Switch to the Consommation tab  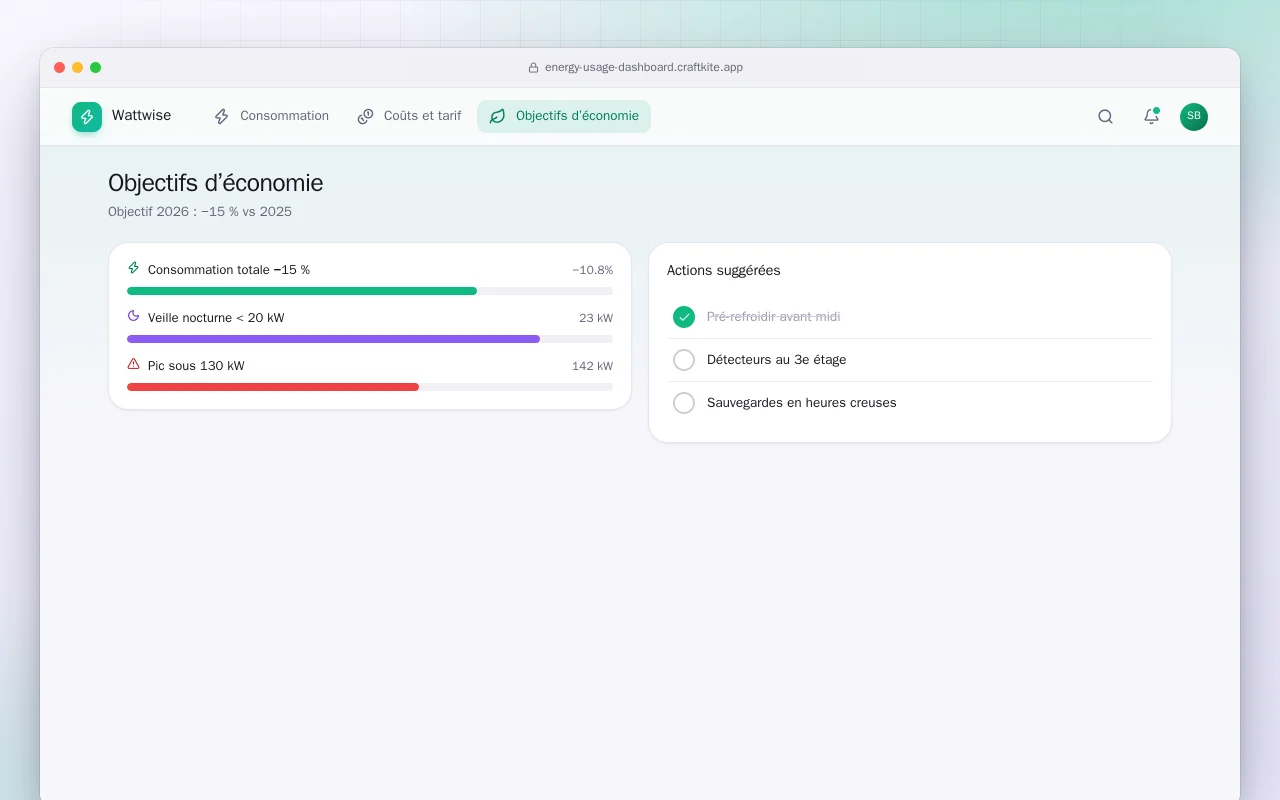coord(271,116)
